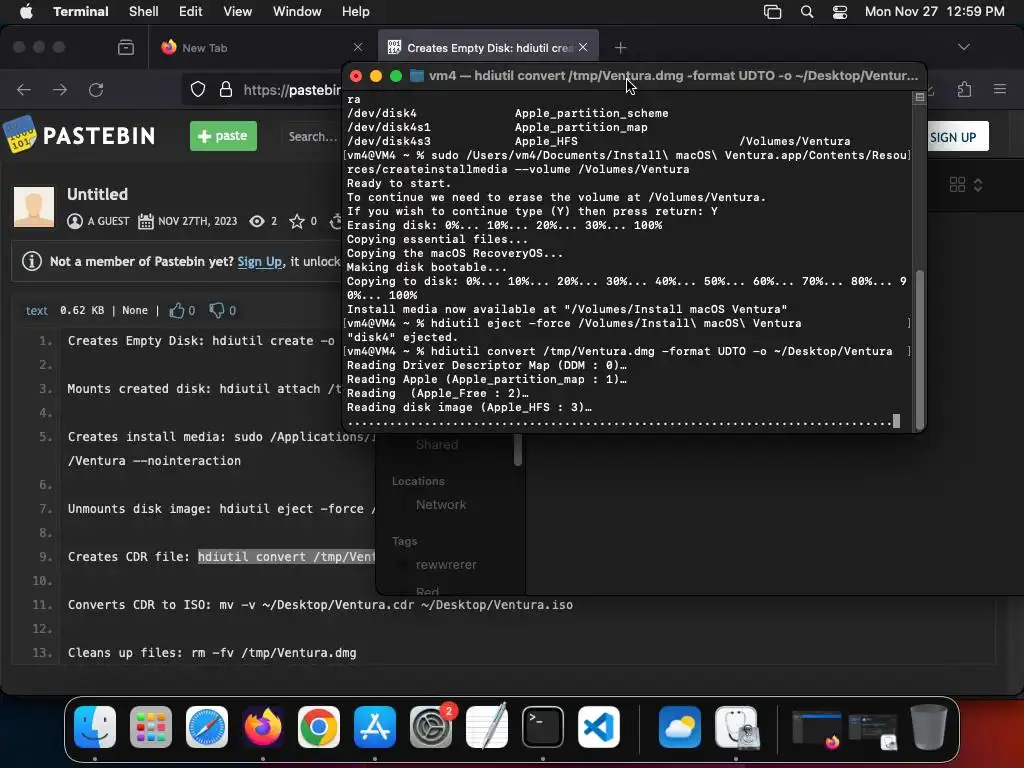The height and width of the screenshot is (768, 1024).
Task: Open the Window menu
Action: point(297,11)
